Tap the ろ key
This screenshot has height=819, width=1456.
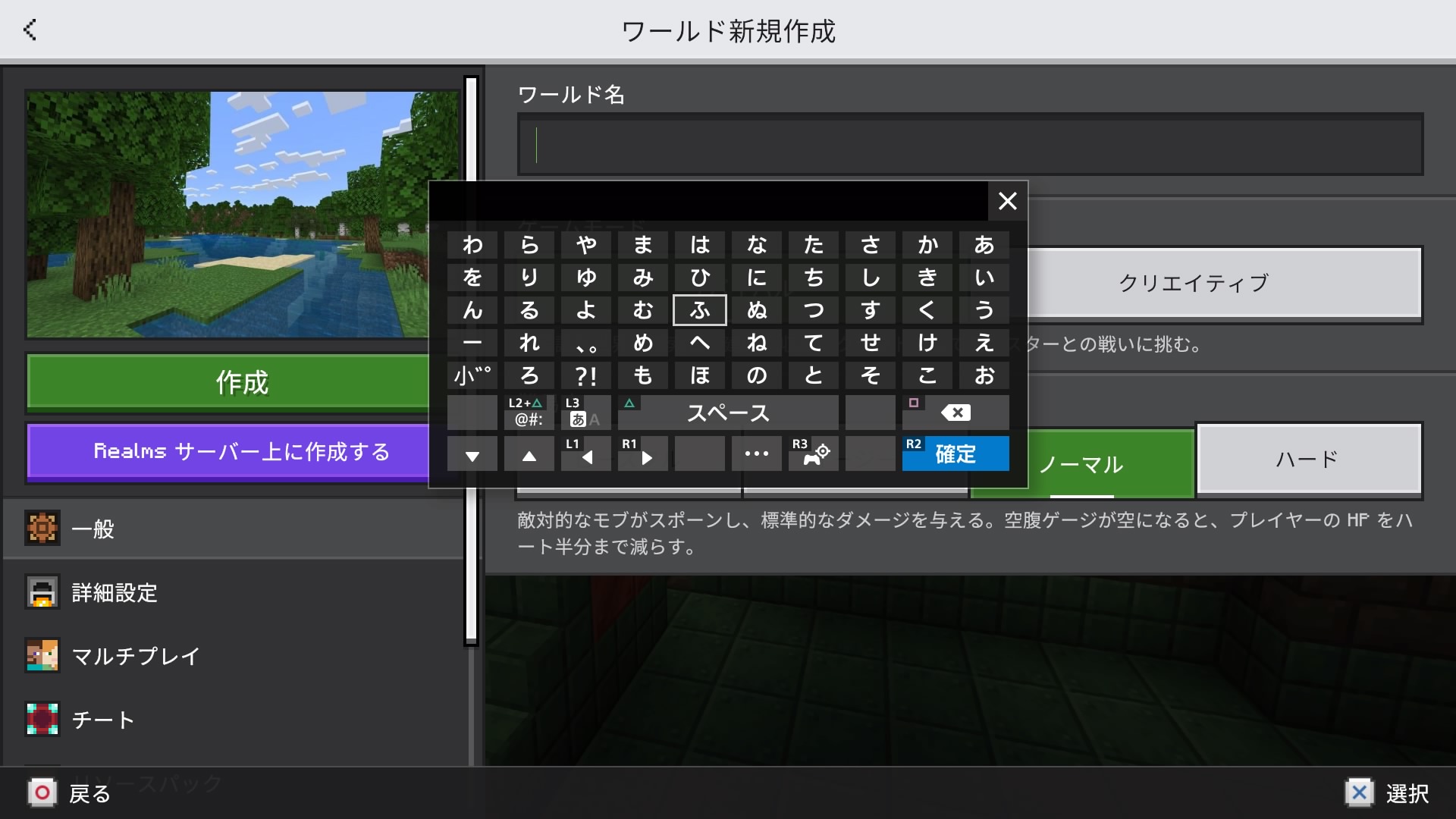[529, 375]
